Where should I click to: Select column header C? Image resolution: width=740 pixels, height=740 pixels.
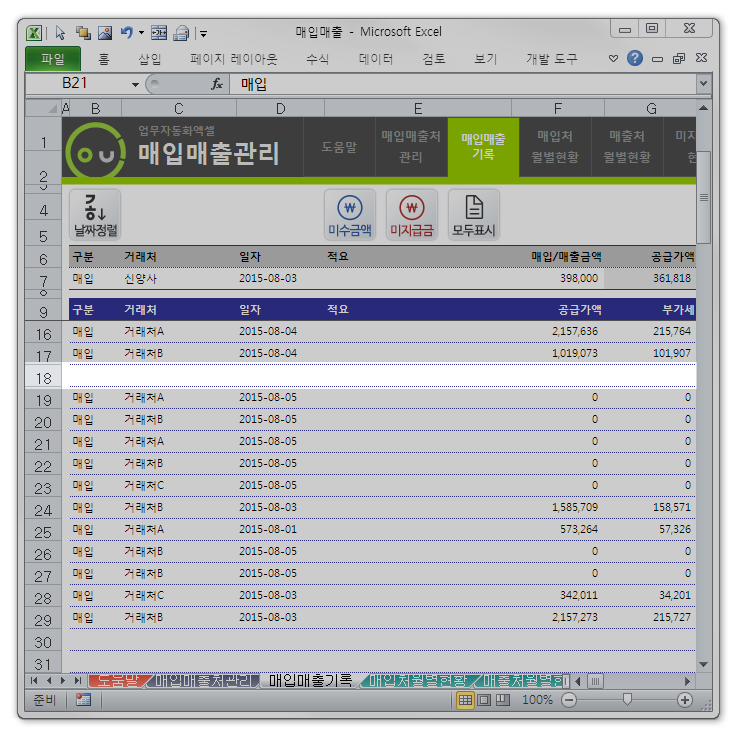coord(179,109)
